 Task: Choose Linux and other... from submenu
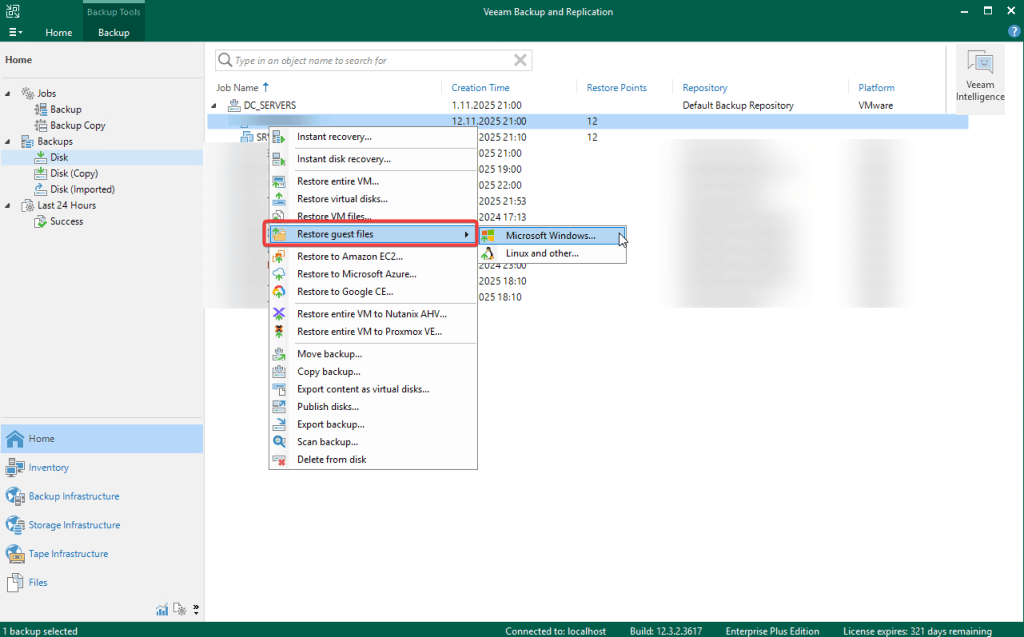click(552, 253)
